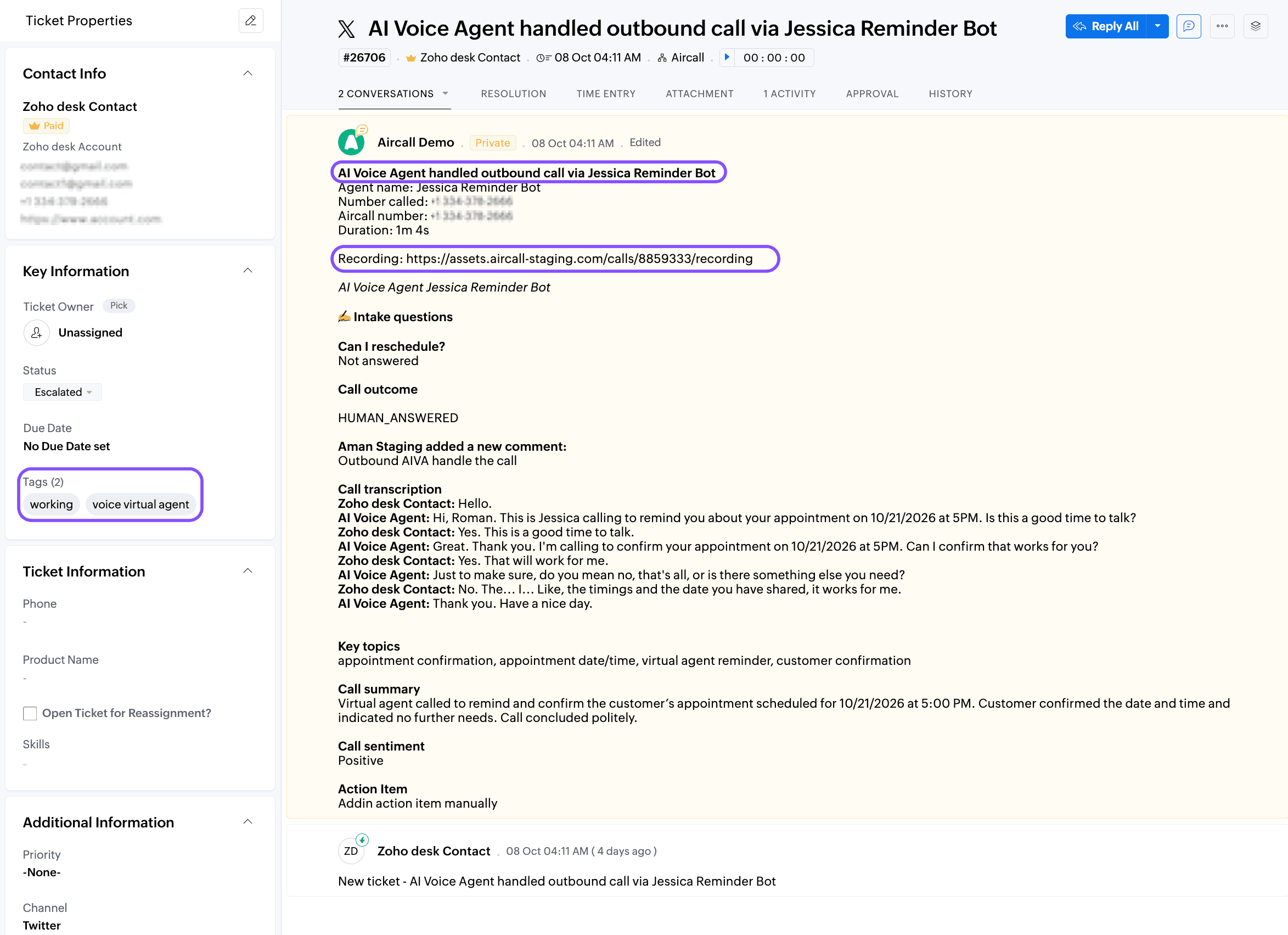Click the X (Twitter) channel icon
This screenshot has width=1288, height=935.
click(x=346, y=29)
